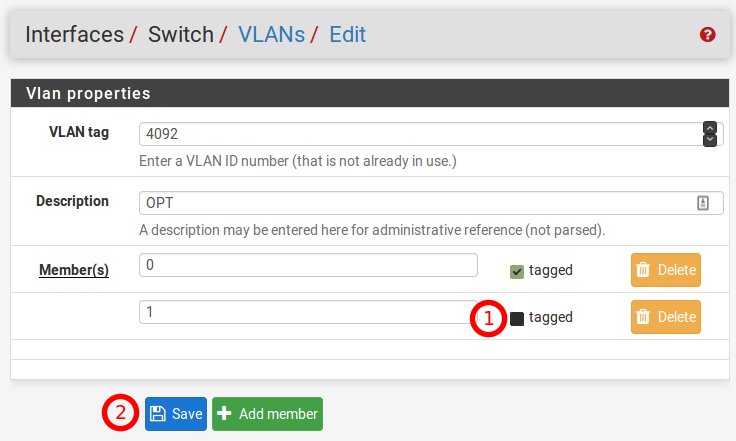Click the plus icon on Add member

tap(225, 414)
